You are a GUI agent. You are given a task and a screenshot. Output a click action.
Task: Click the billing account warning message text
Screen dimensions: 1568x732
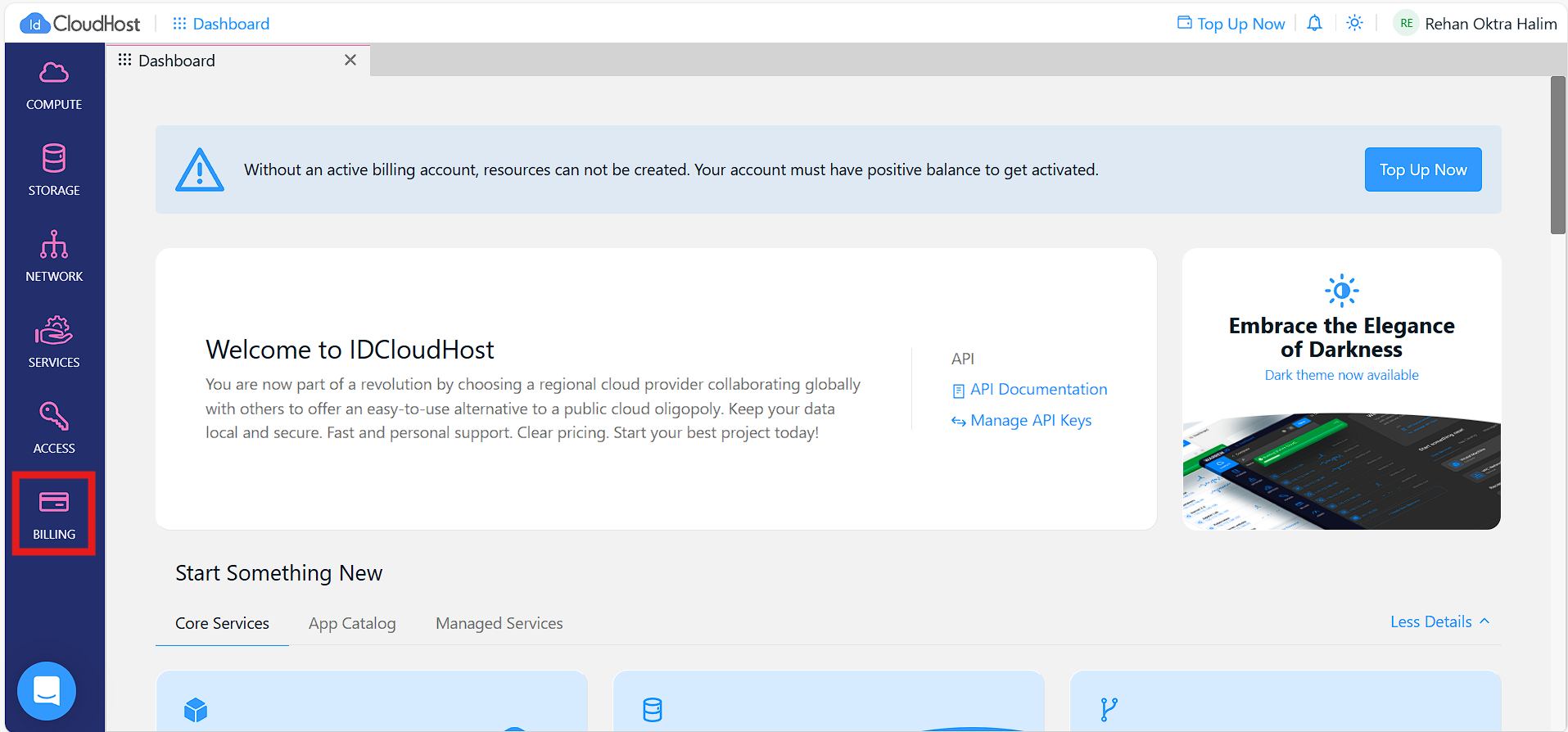point(671,169)
